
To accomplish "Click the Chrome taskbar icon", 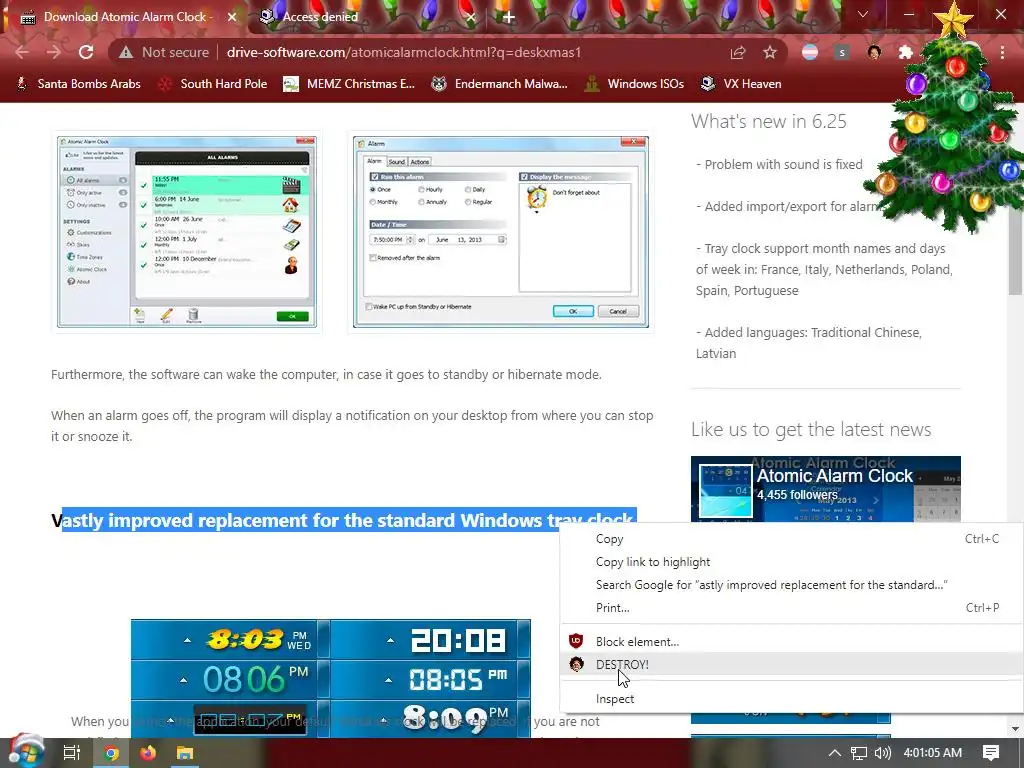I will click(111, 753).
